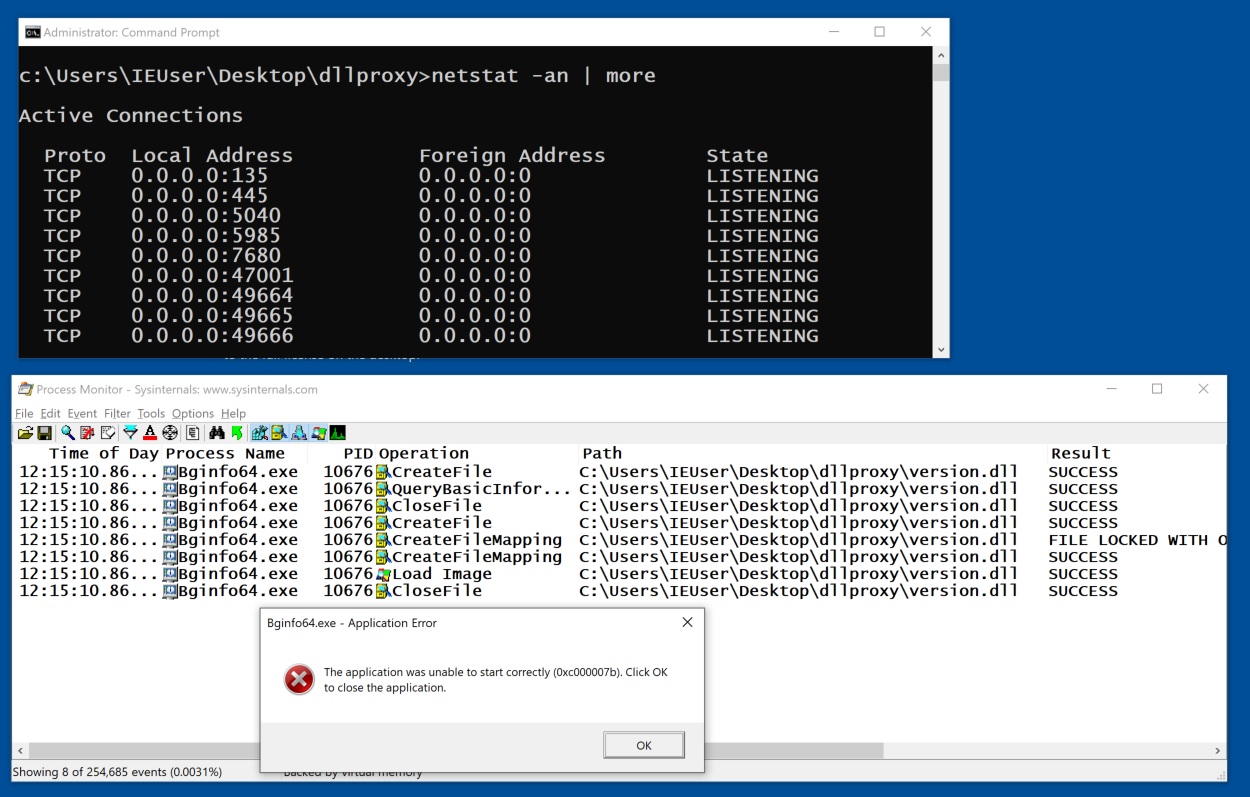Image resolution: width=1250 pixels, height=797 pixels.
Task: Click the FILE LOCKED WITH result cell
Action: pos(1137,540)
